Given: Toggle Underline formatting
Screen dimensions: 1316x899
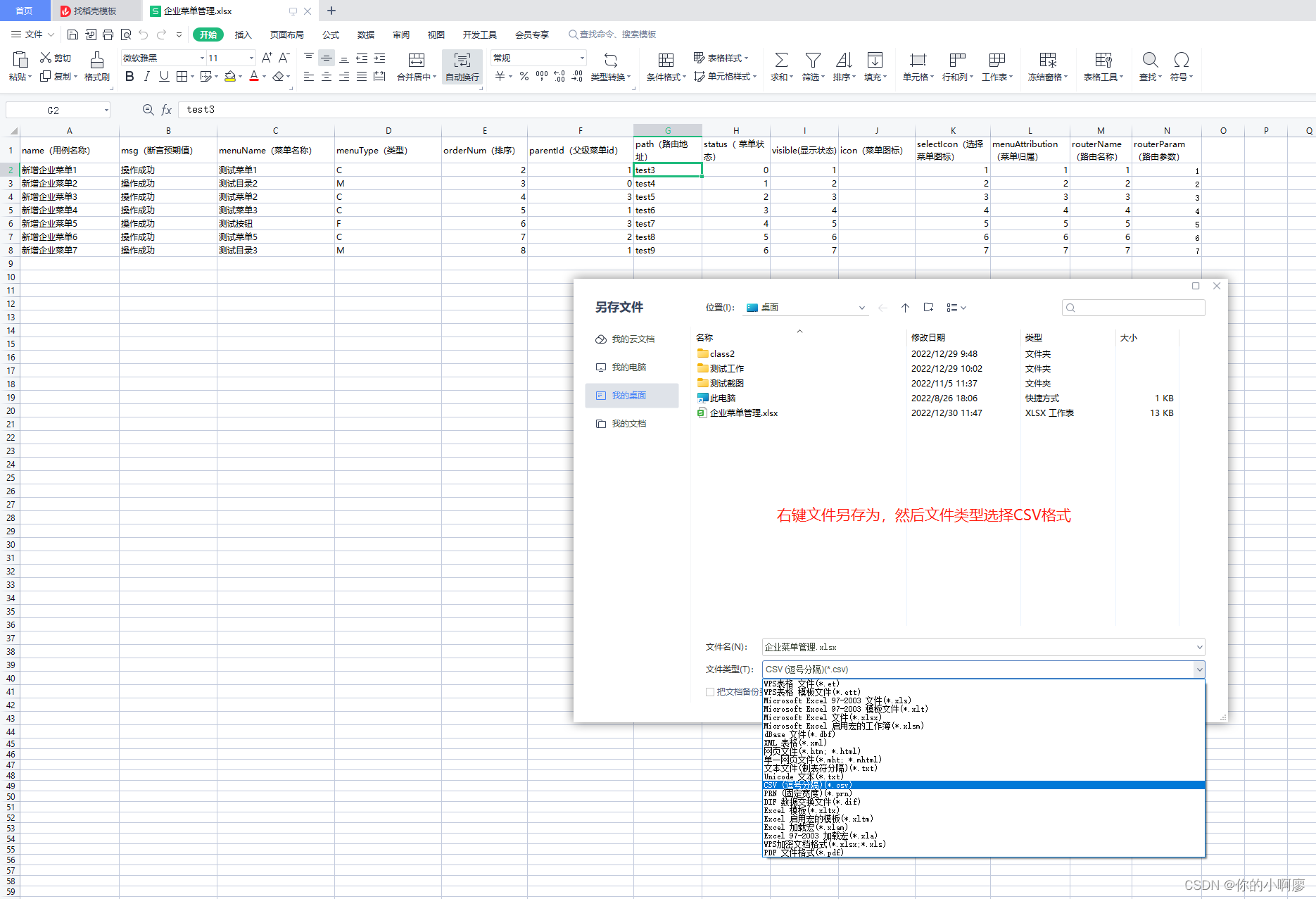Looking at the screenshot, I should click(164, 76).
